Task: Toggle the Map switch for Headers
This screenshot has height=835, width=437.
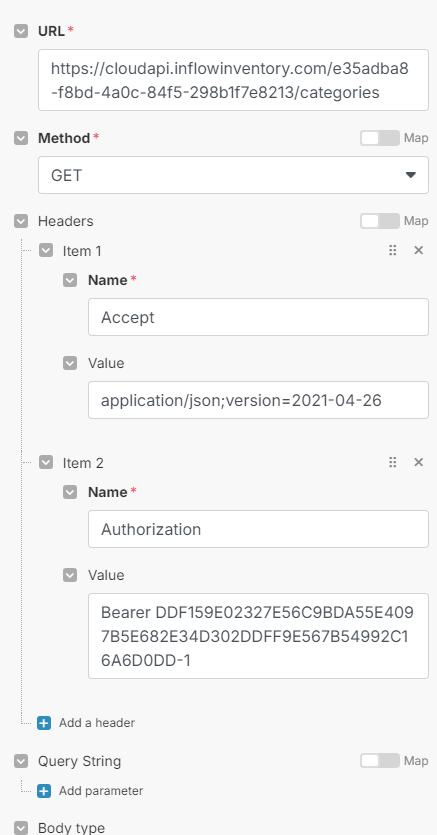Action: coord(380,220)
